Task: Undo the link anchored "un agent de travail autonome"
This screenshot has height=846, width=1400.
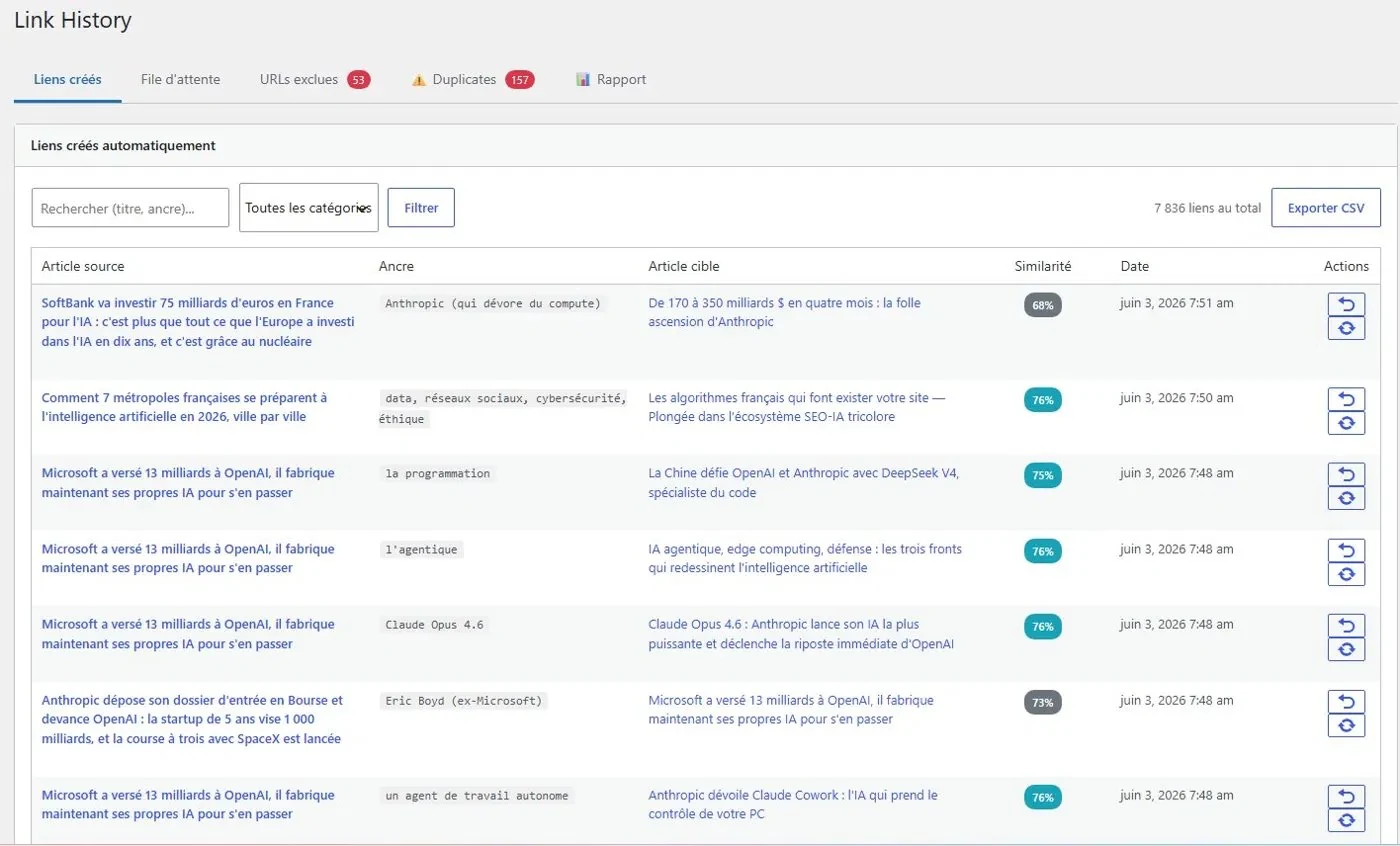Action: [1346, 797]
